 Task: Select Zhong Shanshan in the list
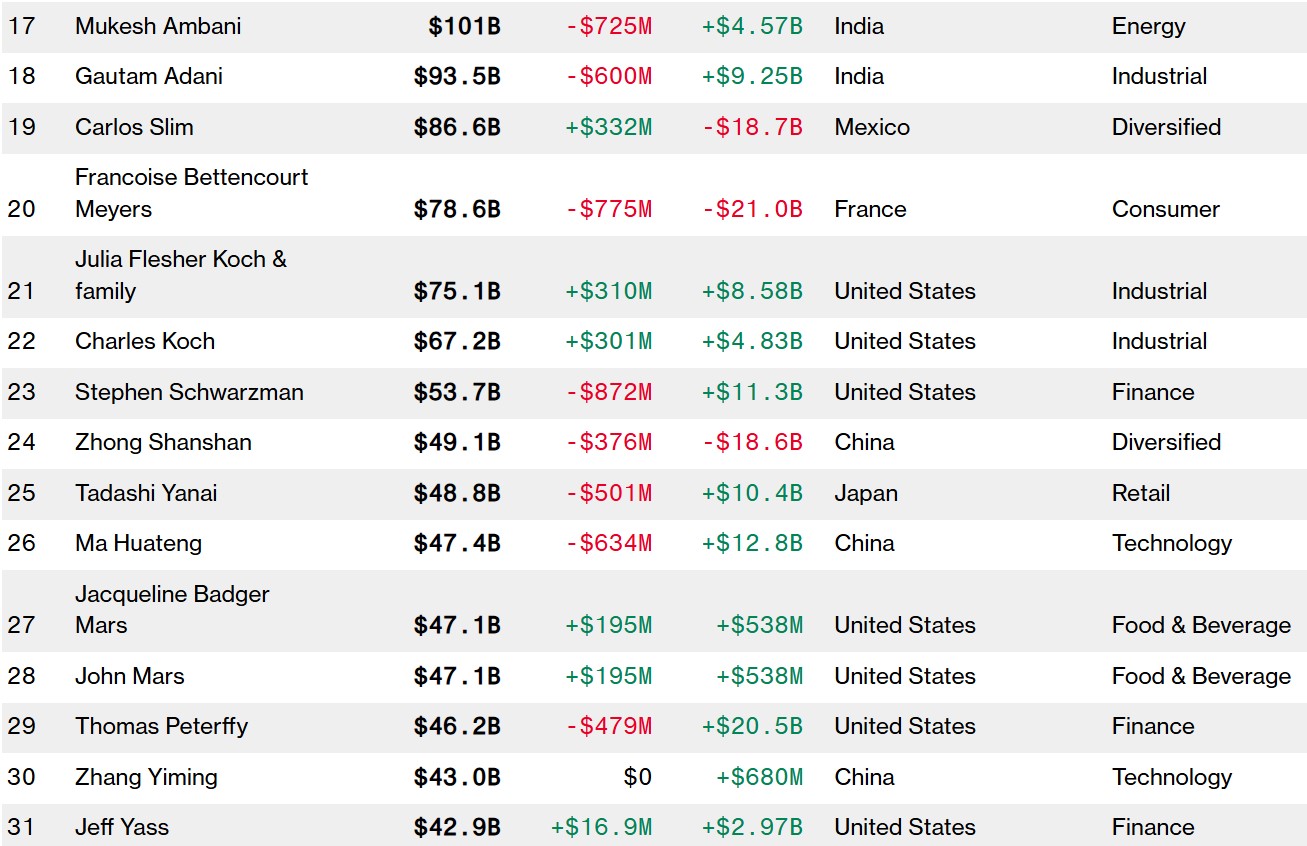point(163,442)
